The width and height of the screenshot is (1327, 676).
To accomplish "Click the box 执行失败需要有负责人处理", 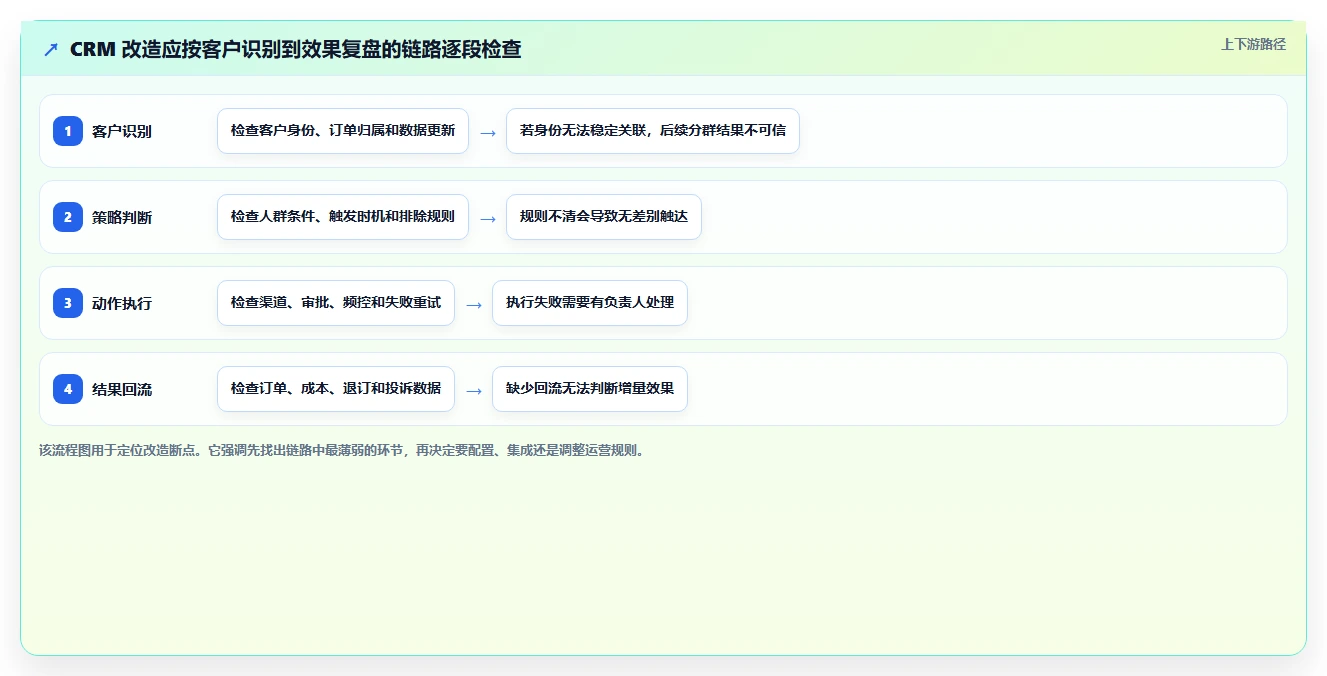I will click(x=590, y=303).
